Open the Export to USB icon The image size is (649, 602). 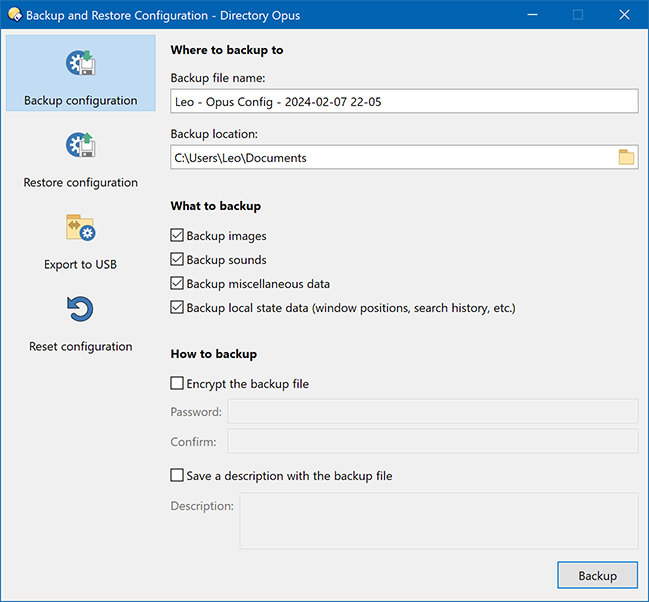click(x=81, y=227)
